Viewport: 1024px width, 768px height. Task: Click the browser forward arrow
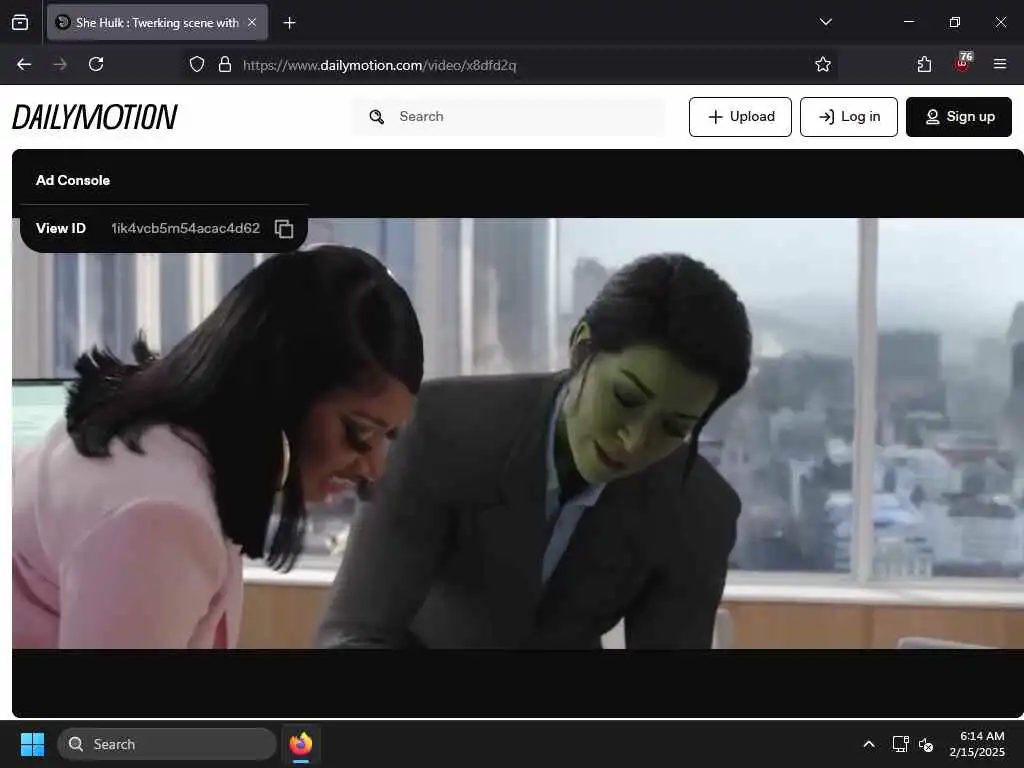pyautogui.click(x=59, y=64)
